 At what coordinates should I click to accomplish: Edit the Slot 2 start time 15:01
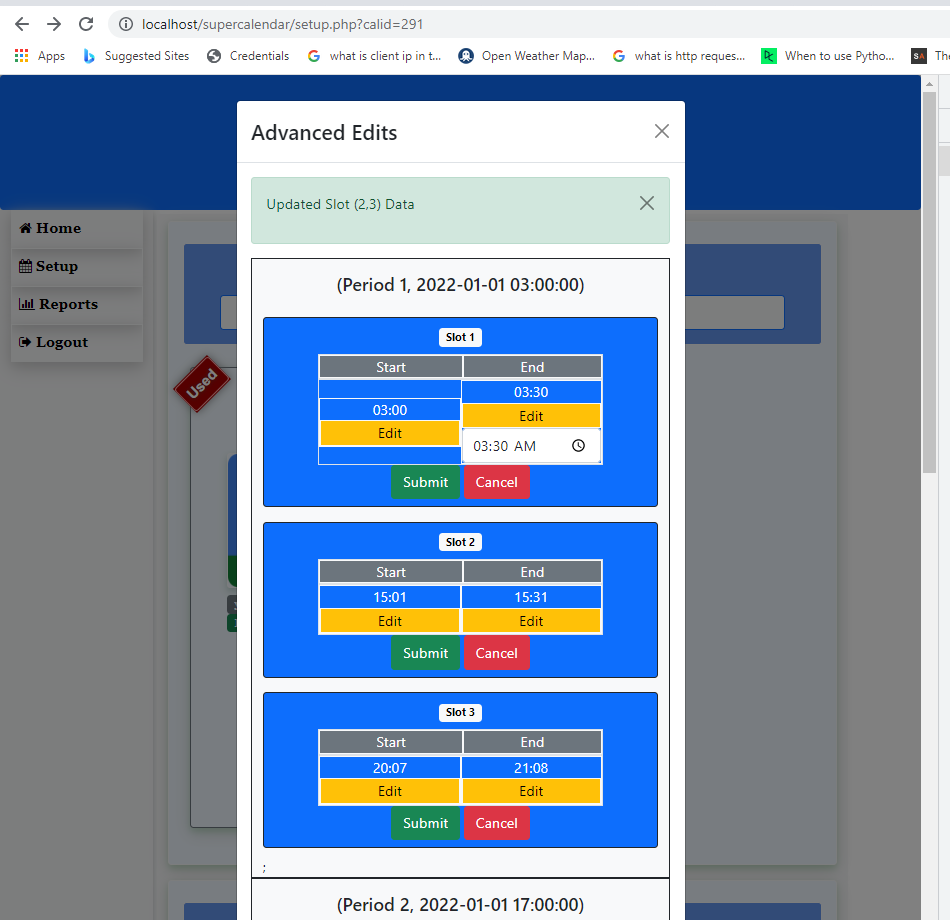(390, 621)
